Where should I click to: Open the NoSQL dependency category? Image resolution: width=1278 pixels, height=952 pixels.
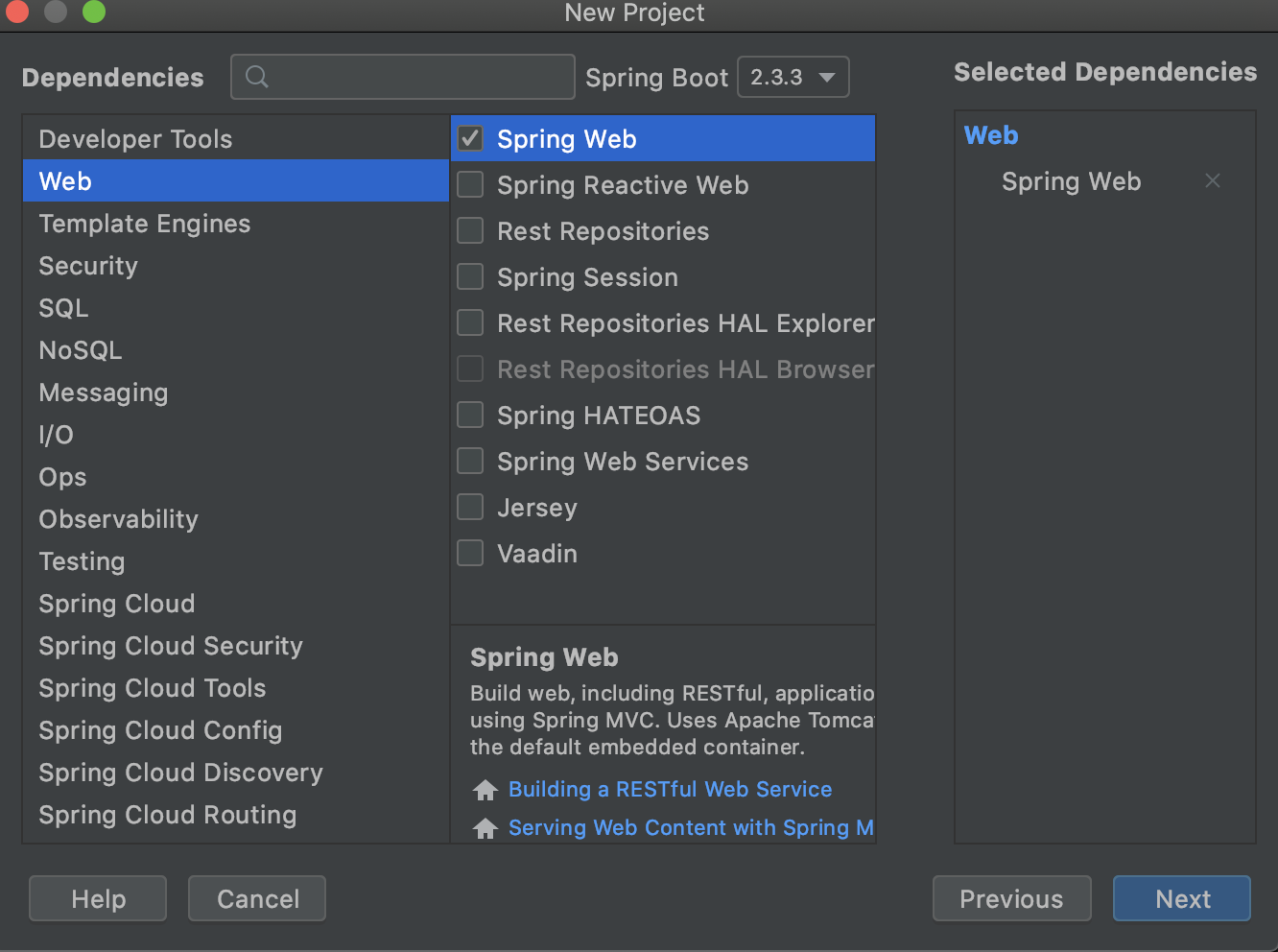click(x=81, y=350)
